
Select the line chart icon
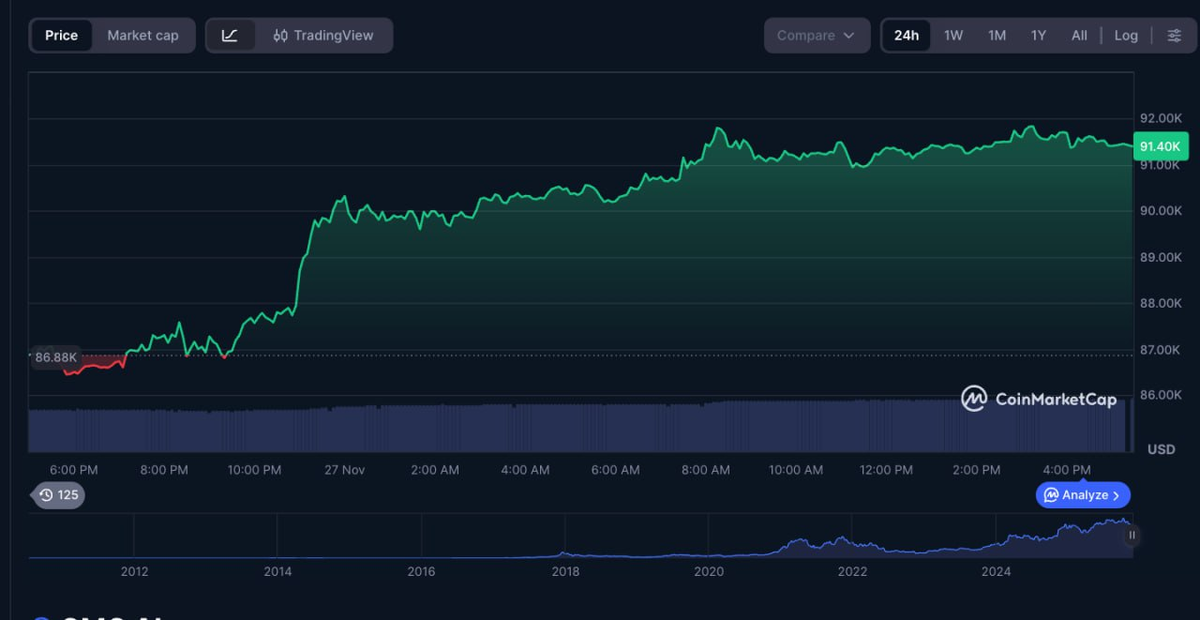point(230,35)
